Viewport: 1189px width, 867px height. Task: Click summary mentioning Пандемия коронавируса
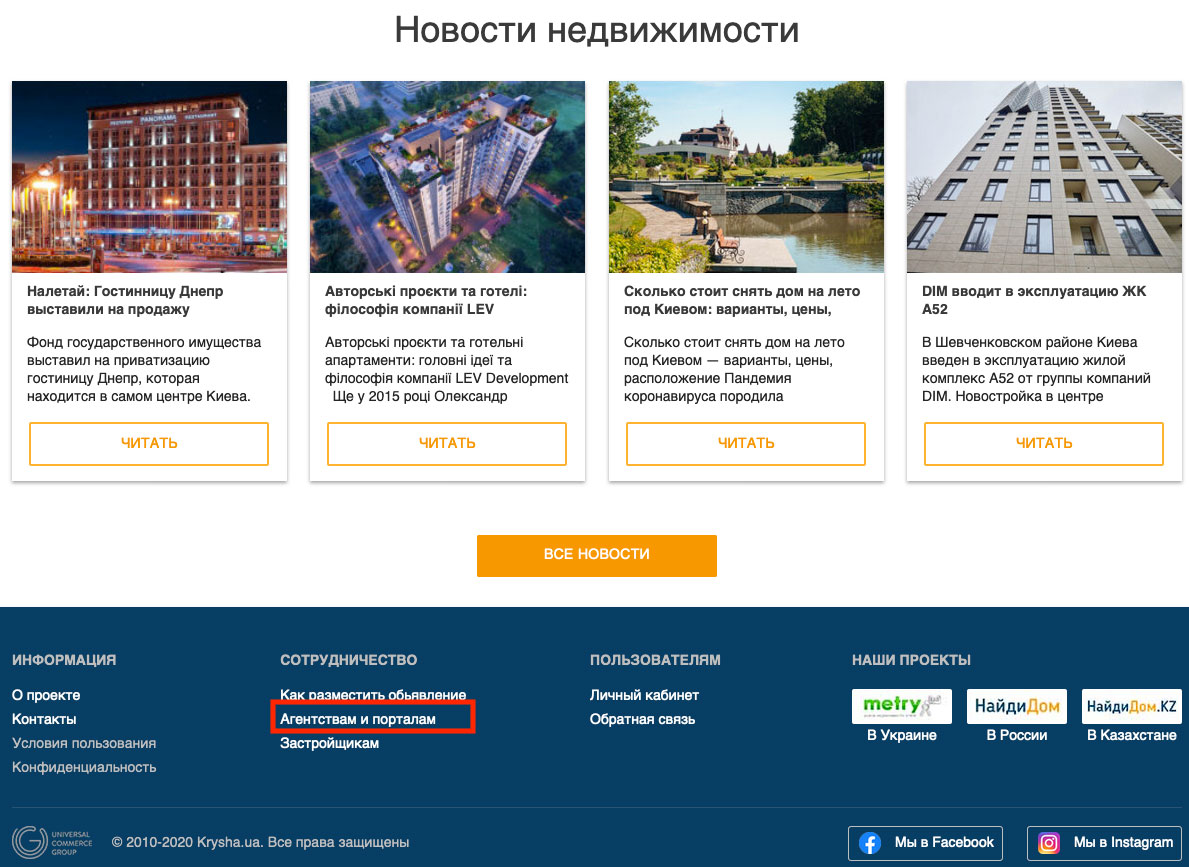coord(734,369)
